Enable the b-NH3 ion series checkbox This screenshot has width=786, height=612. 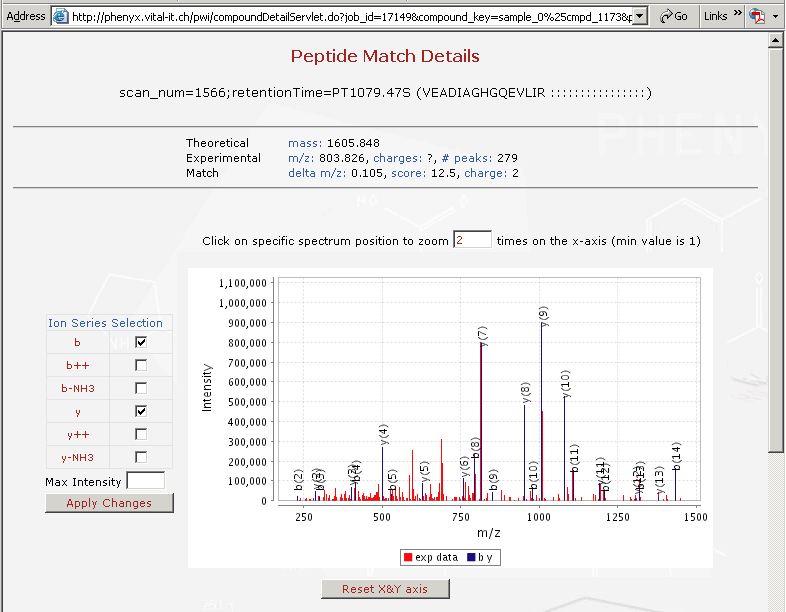coord(141,388)
